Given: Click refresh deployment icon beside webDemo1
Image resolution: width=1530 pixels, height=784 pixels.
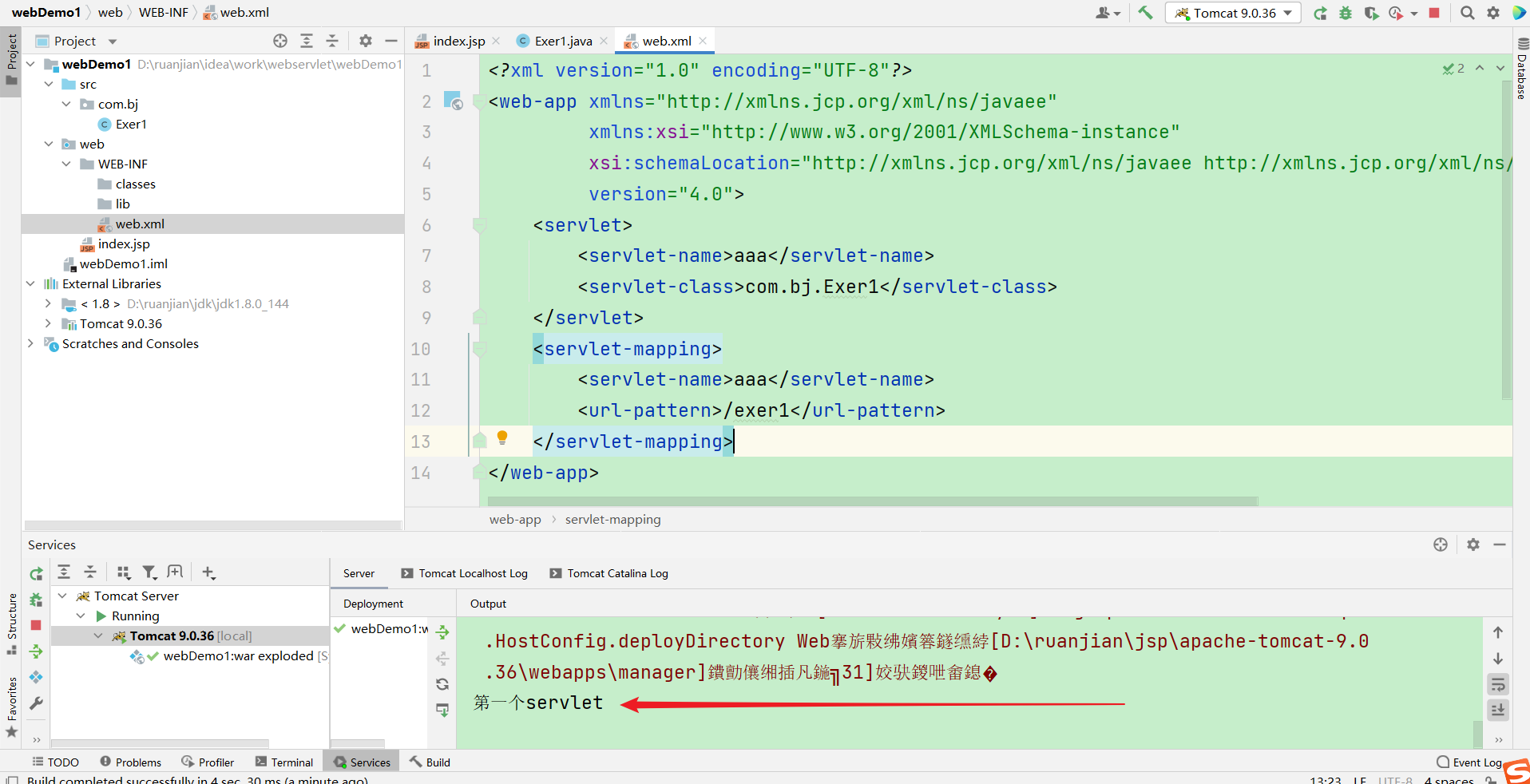Looking at the screenshot, I should (442, 684).
